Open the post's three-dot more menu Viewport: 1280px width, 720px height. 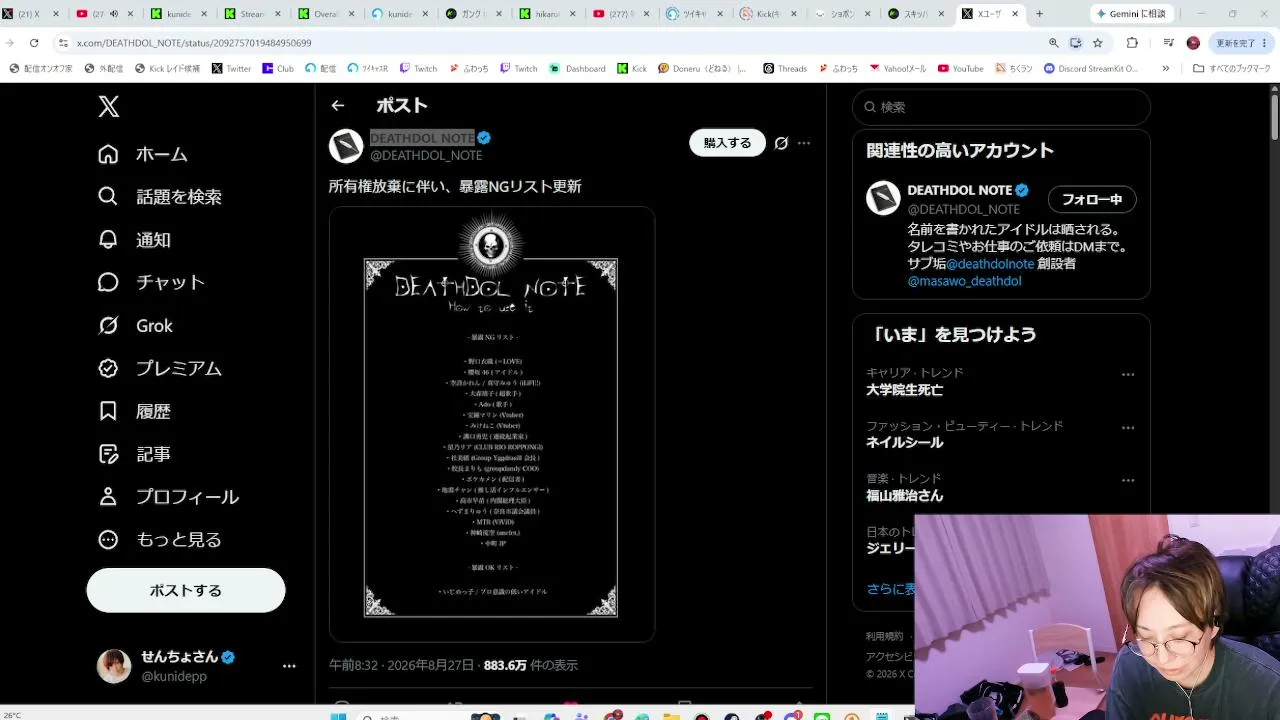coord(804,143)
